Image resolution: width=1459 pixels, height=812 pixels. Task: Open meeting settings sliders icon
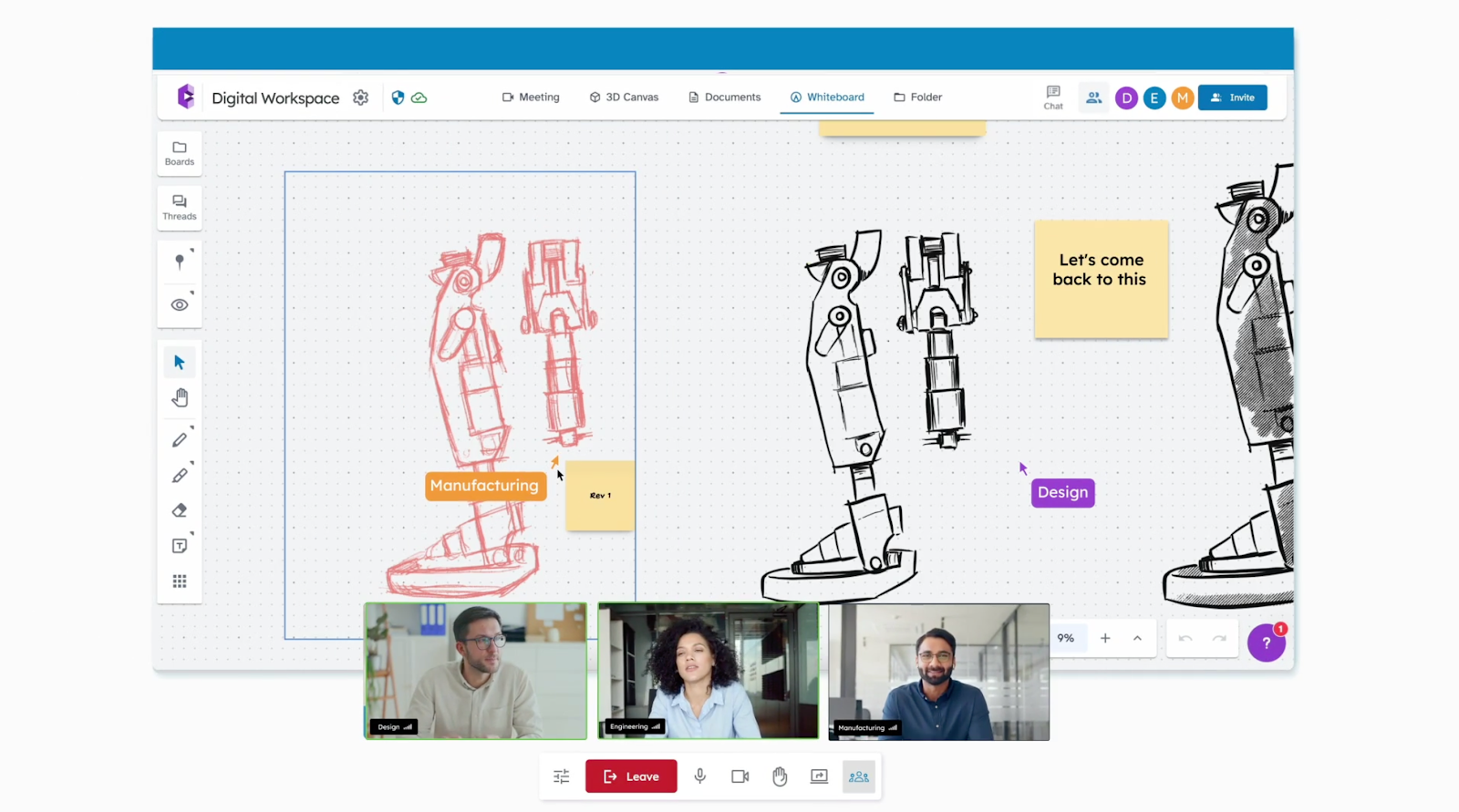pyautogui.click(x=562, y=776)
